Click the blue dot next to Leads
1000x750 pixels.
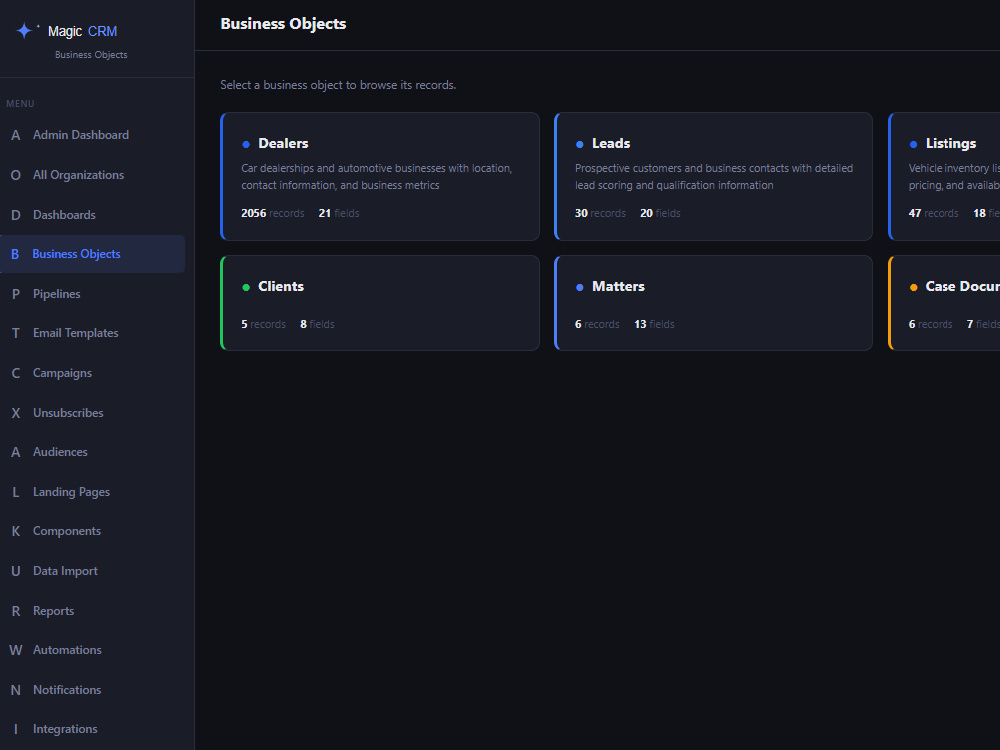(579, 145)
